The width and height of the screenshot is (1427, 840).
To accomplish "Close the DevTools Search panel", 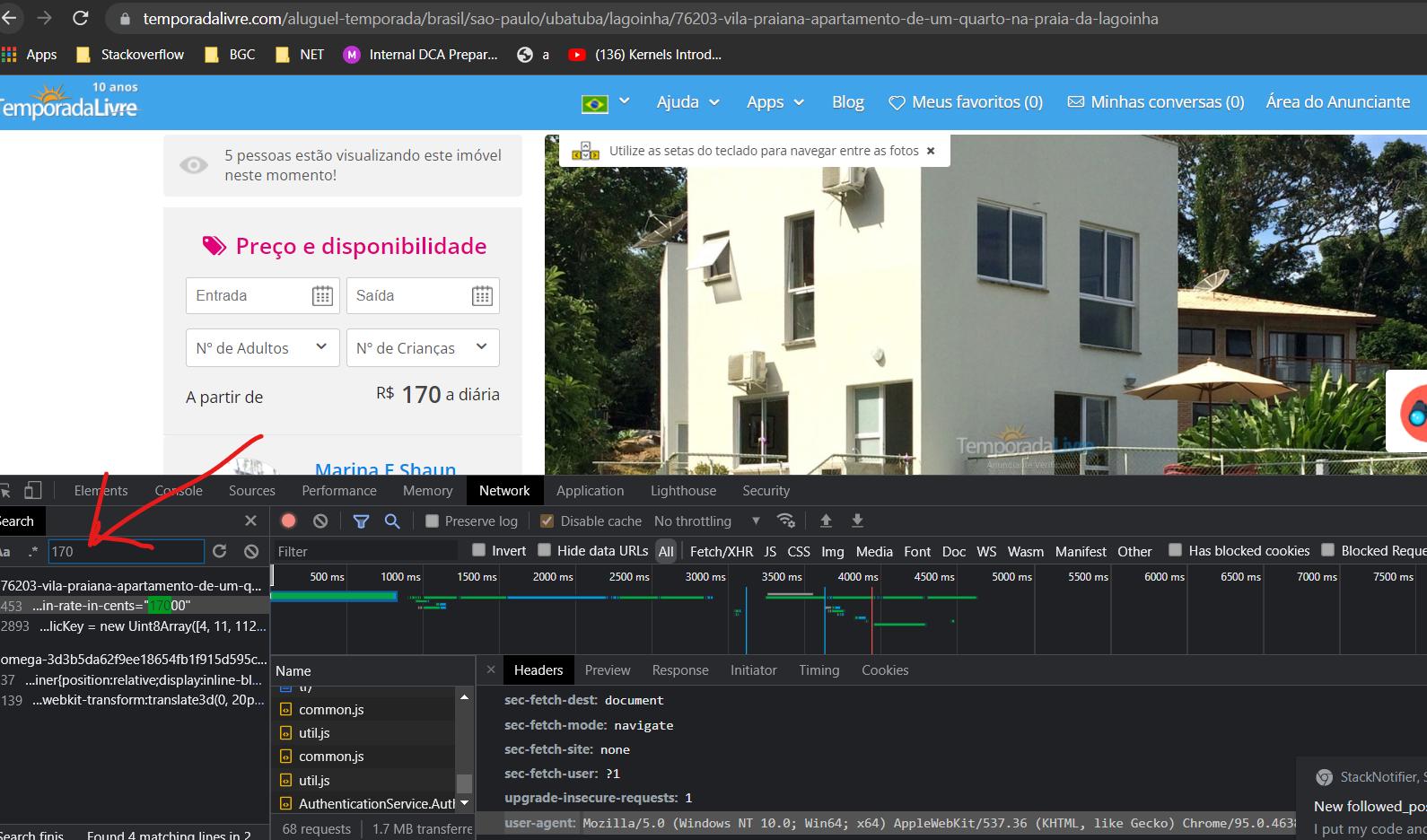I will point(250,521).
